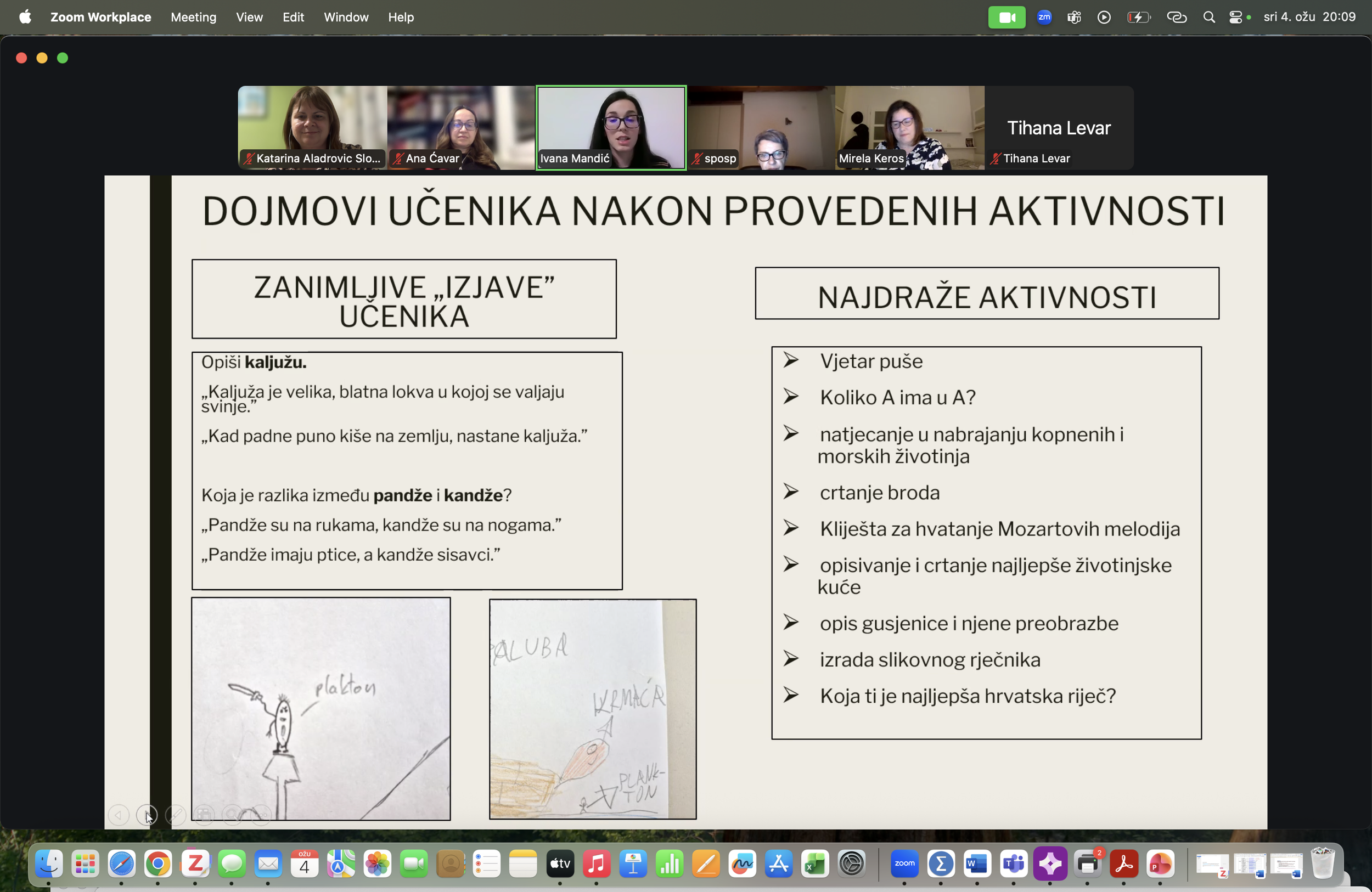Click next slide arrow on shared presentation
1372x892 pixels.
(x=147, y=815)
